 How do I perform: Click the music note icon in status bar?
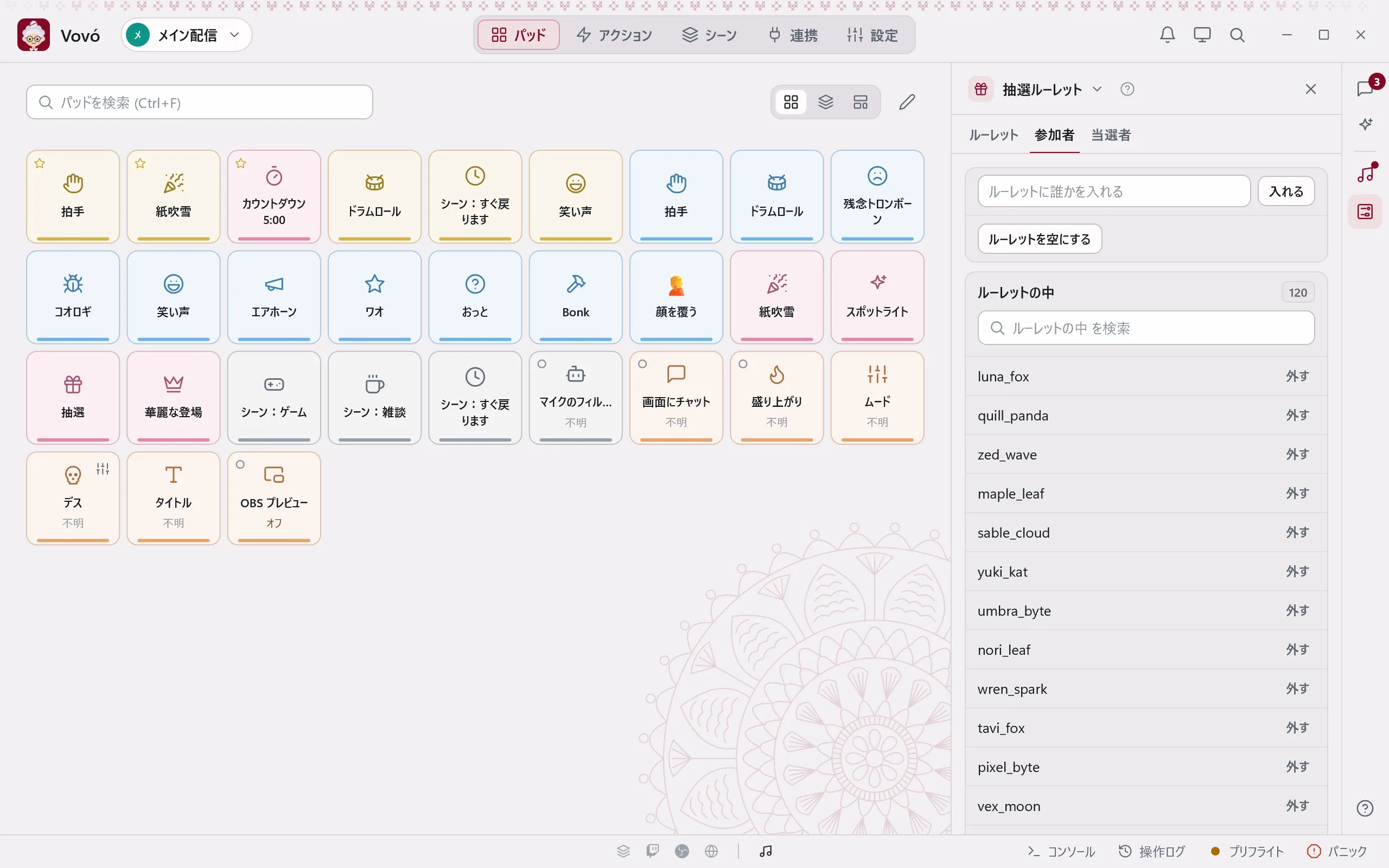(x=766, y=851)
